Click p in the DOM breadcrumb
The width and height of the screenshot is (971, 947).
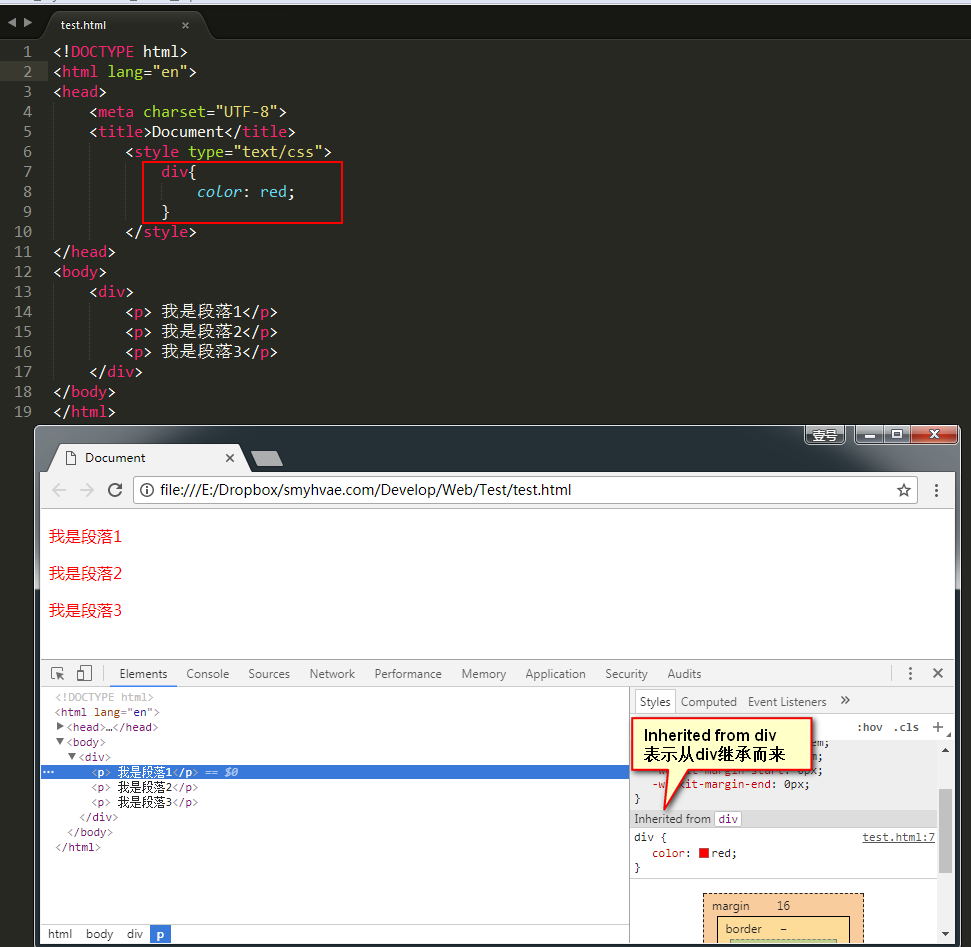160,934
